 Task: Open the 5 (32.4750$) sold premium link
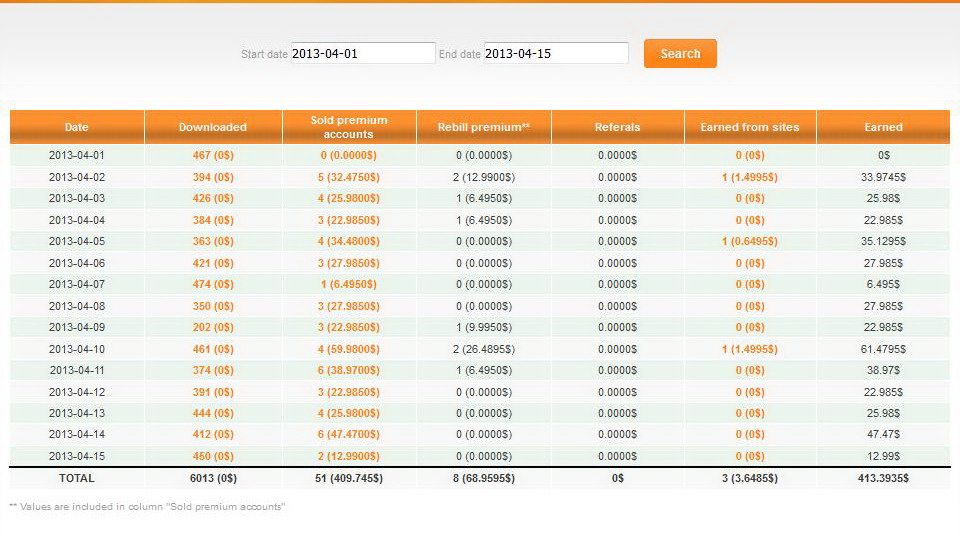[349, 178]
